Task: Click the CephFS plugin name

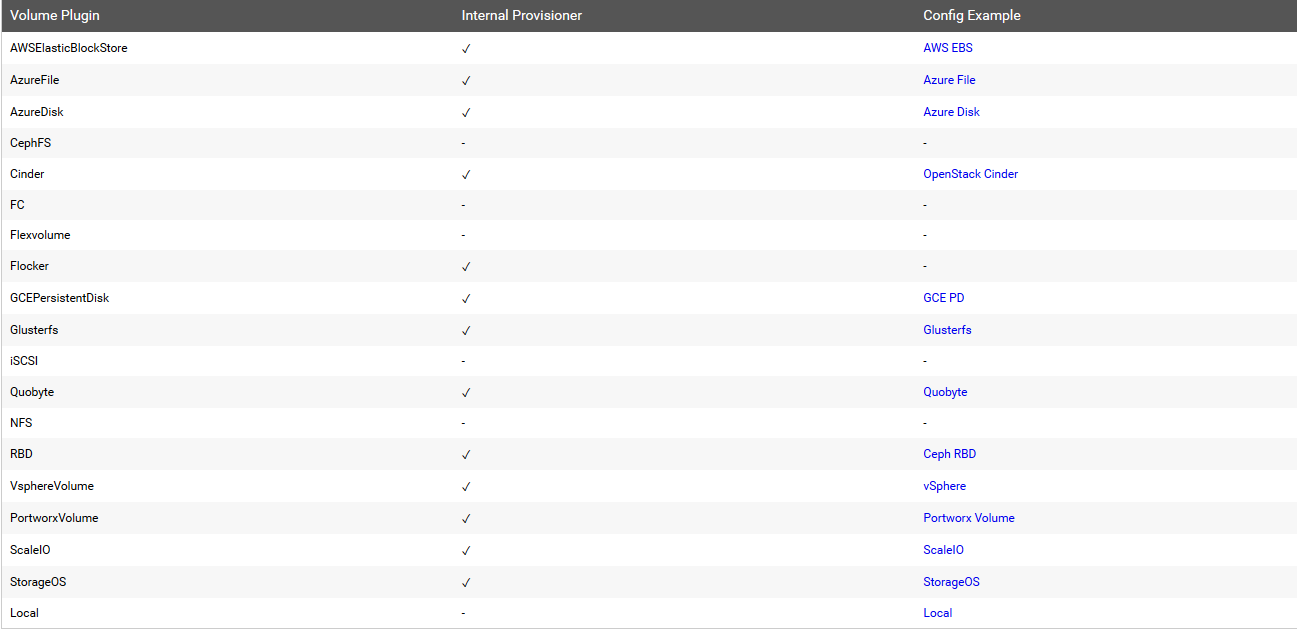Action: pyautogui.click(x=30, y=143)
